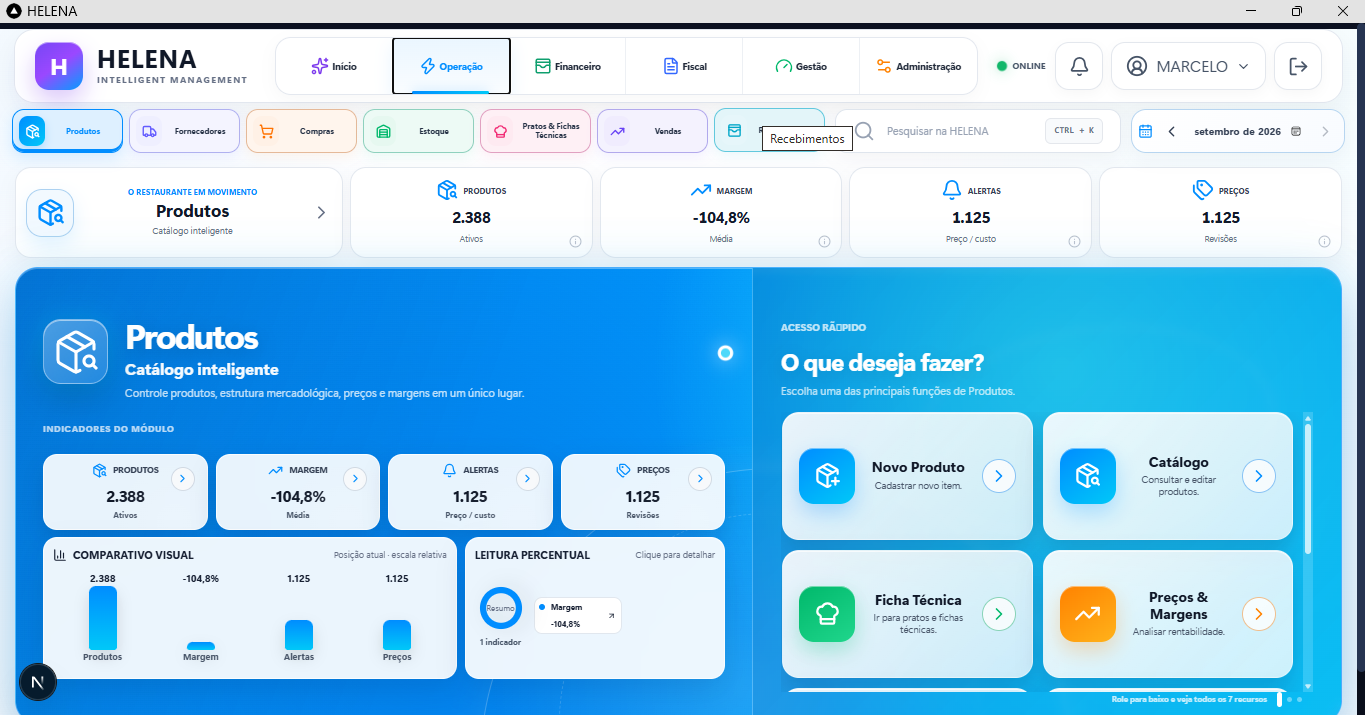Expand the Produtos "Catálogo inteligente" header card chevron

pos(321,212)
